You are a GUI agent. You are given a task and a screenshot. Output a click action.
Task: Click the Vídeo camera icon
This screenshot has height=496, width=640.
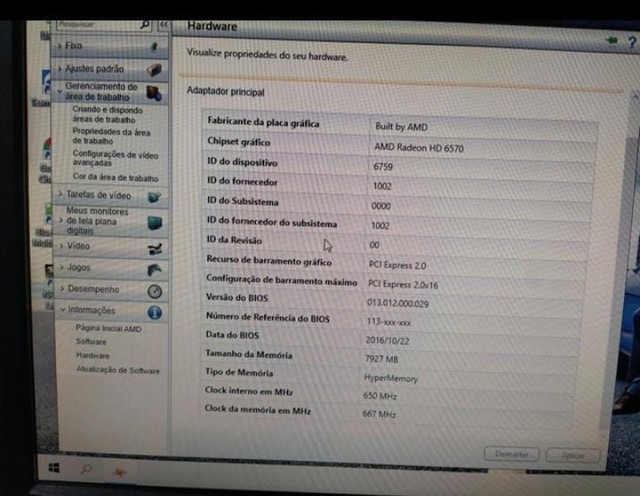coord(155,249)
